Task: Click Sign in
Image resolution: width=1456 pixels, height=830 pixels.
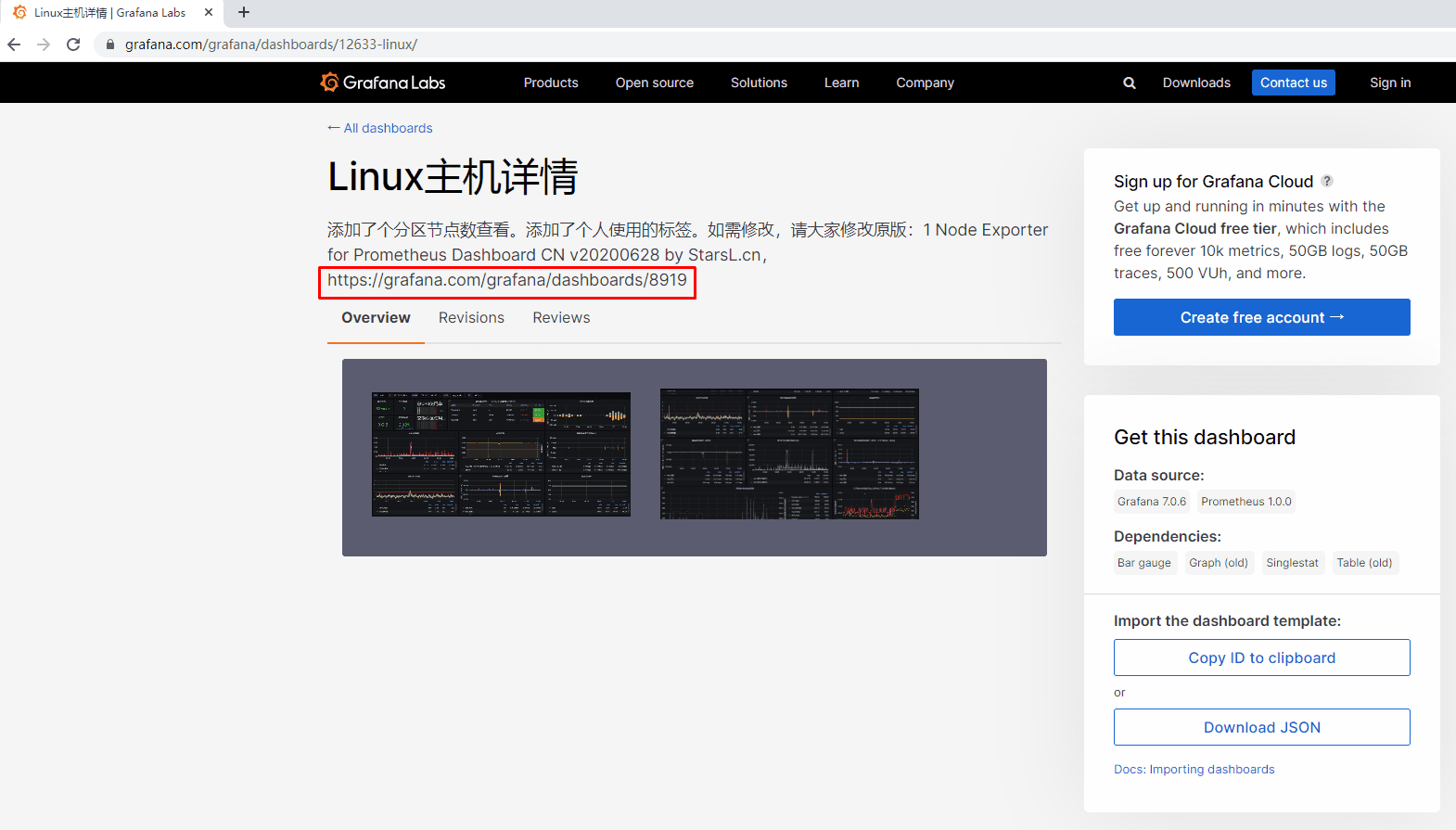Action: click(1390, 83)
